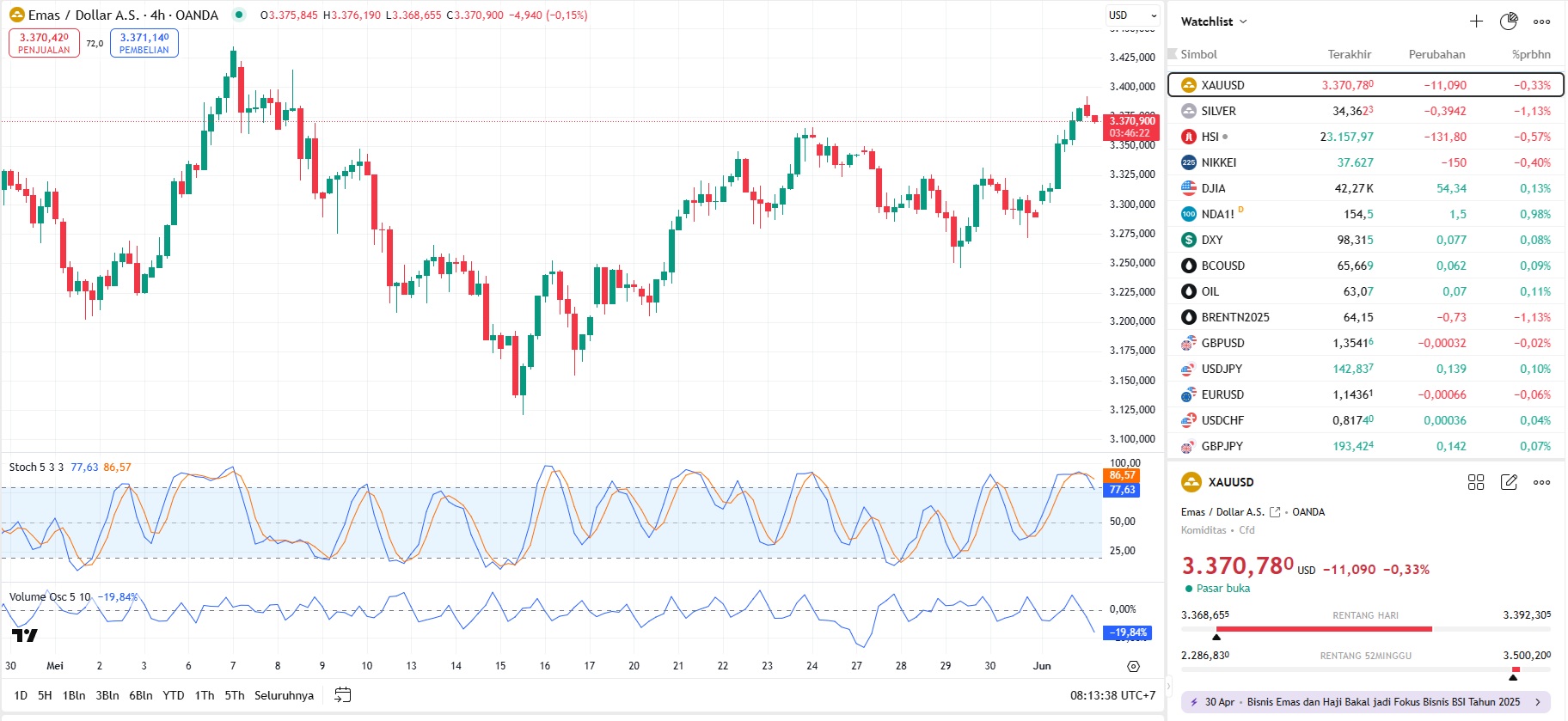This screenshot has width=1568, height=721.
Task: Expand the Watchlist name dropdown
Action: coord(1213,21)
